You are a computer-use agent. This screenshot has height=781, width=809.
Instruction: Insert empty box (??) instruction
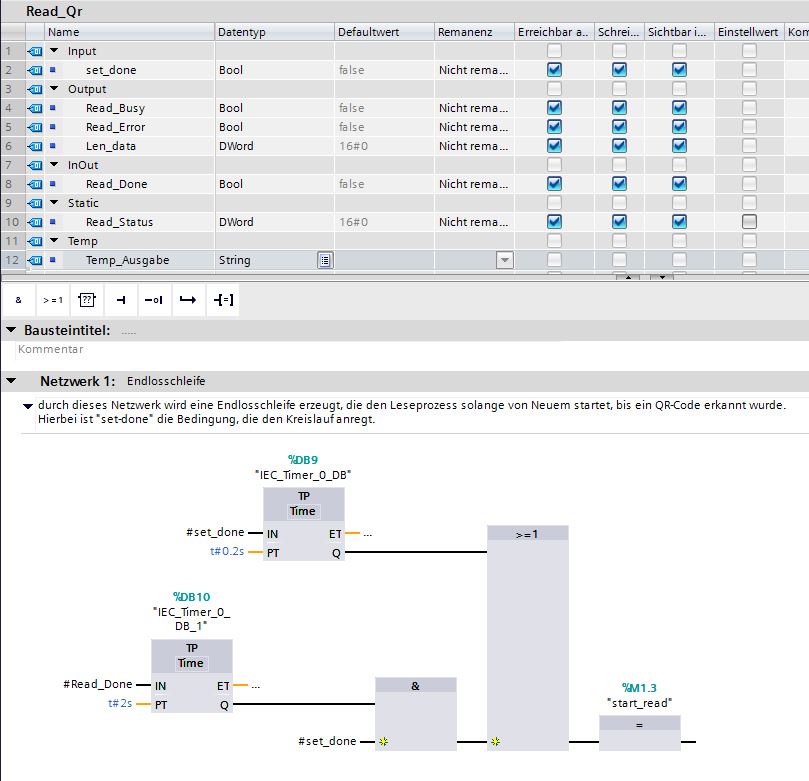86,299
